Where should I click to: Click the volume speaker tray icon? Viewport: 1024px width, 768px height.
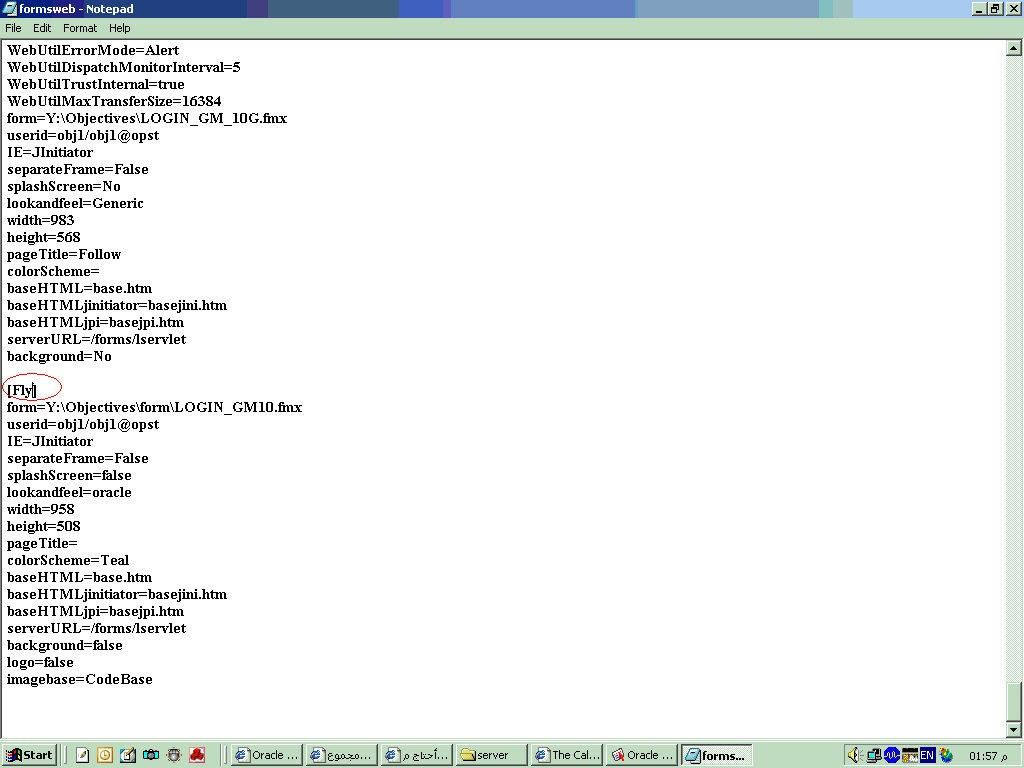pos(855,755)
